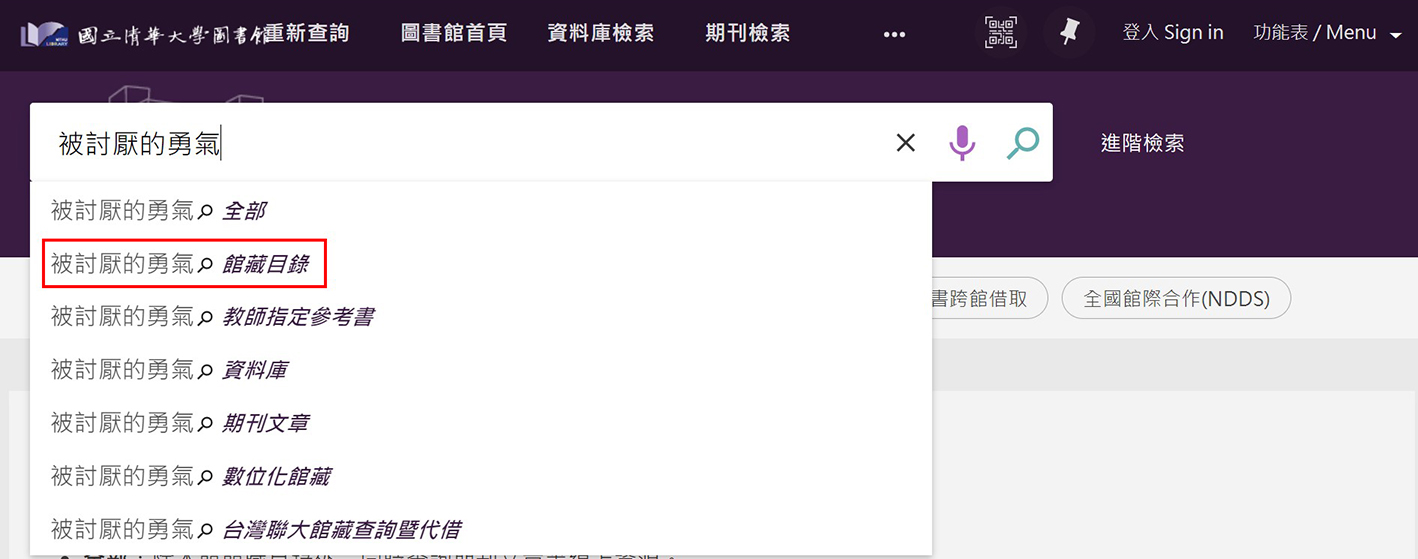Start voice search with microphone icon
Viewport: 1418px width, 559px height.
click(x=961, y=143)
